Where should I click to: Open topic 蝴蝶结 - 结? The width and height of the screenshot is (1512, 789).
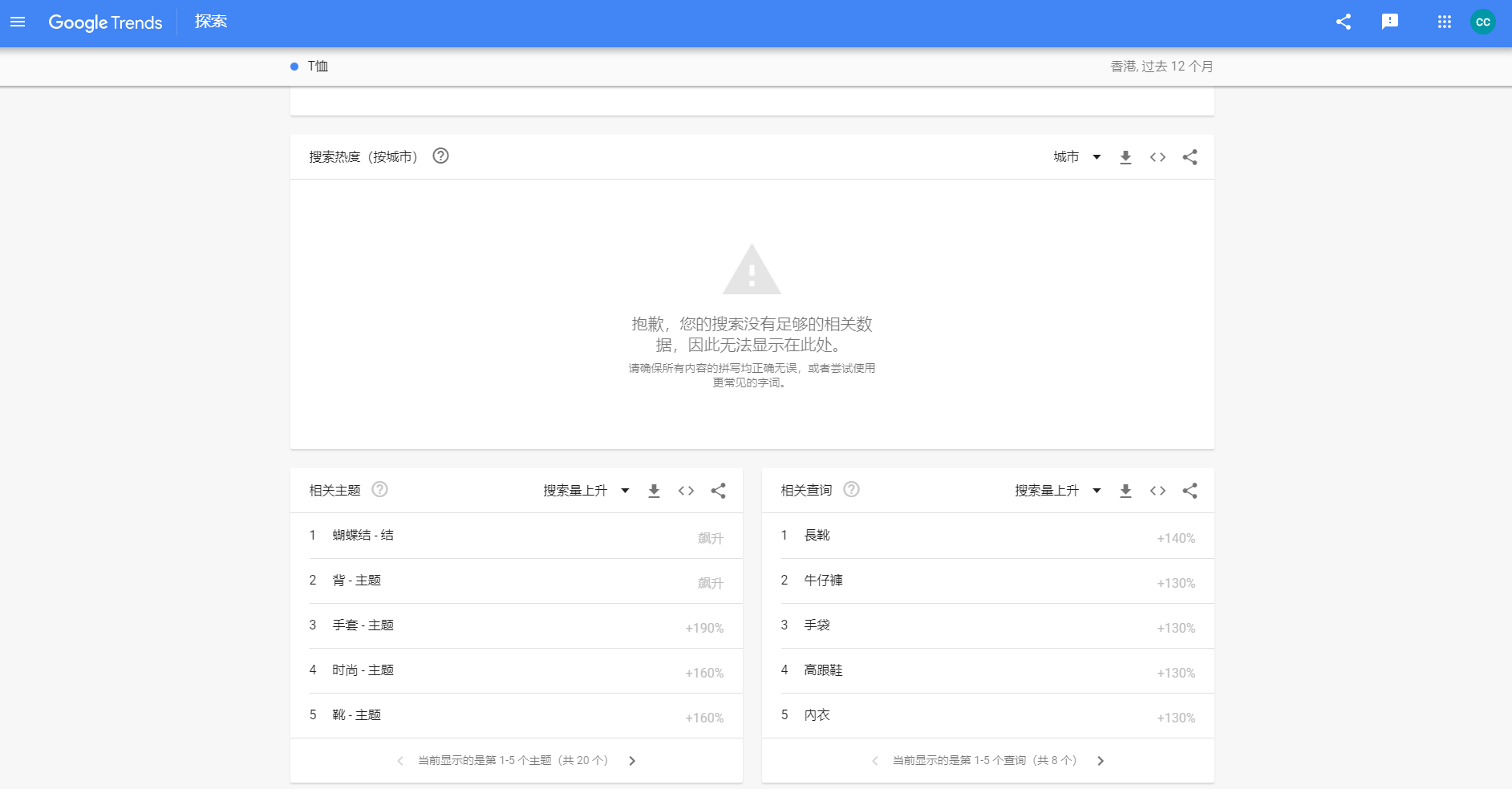517,536
